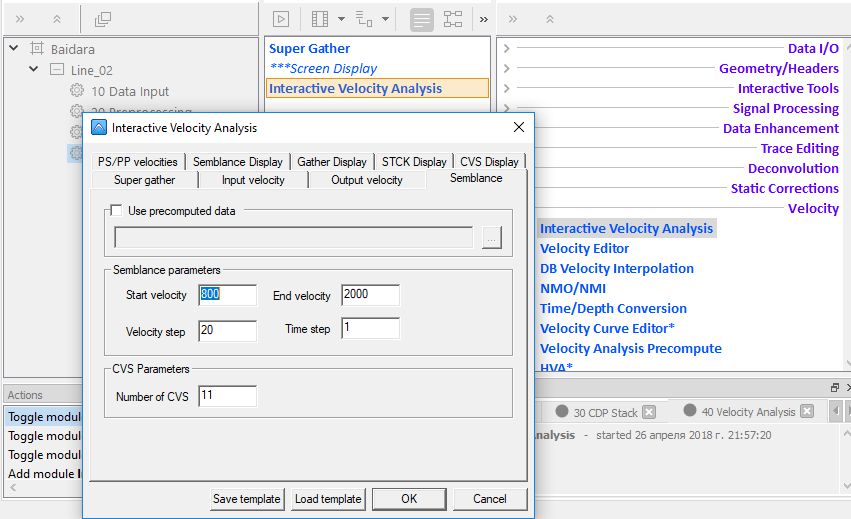This screenshot has height=519, width=851.
Task: Click the Start velocity field
Action: [227, 295]
